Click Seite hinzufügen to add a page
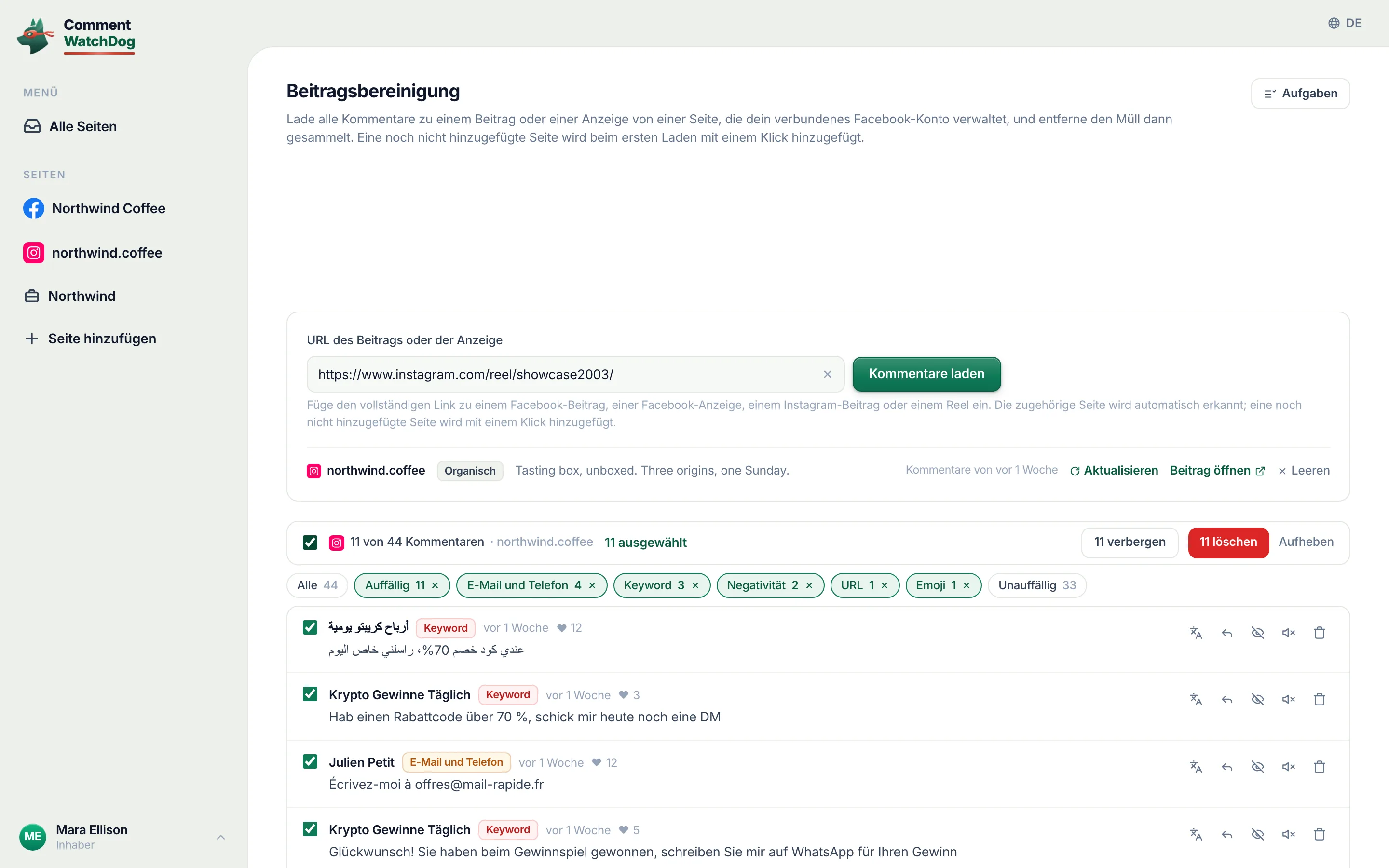 (x=90, y=339)
